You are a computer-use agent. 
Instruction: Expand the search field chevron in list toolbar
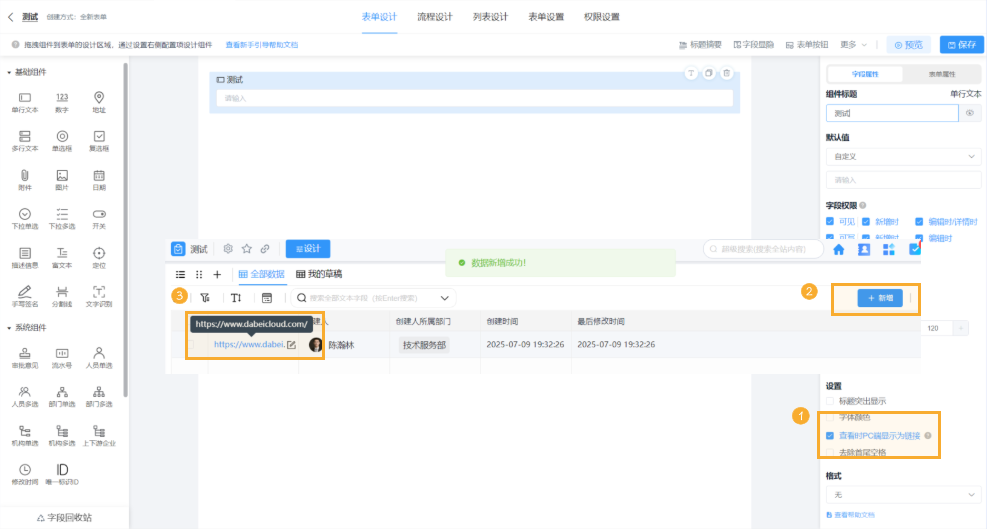pos(444,298)
